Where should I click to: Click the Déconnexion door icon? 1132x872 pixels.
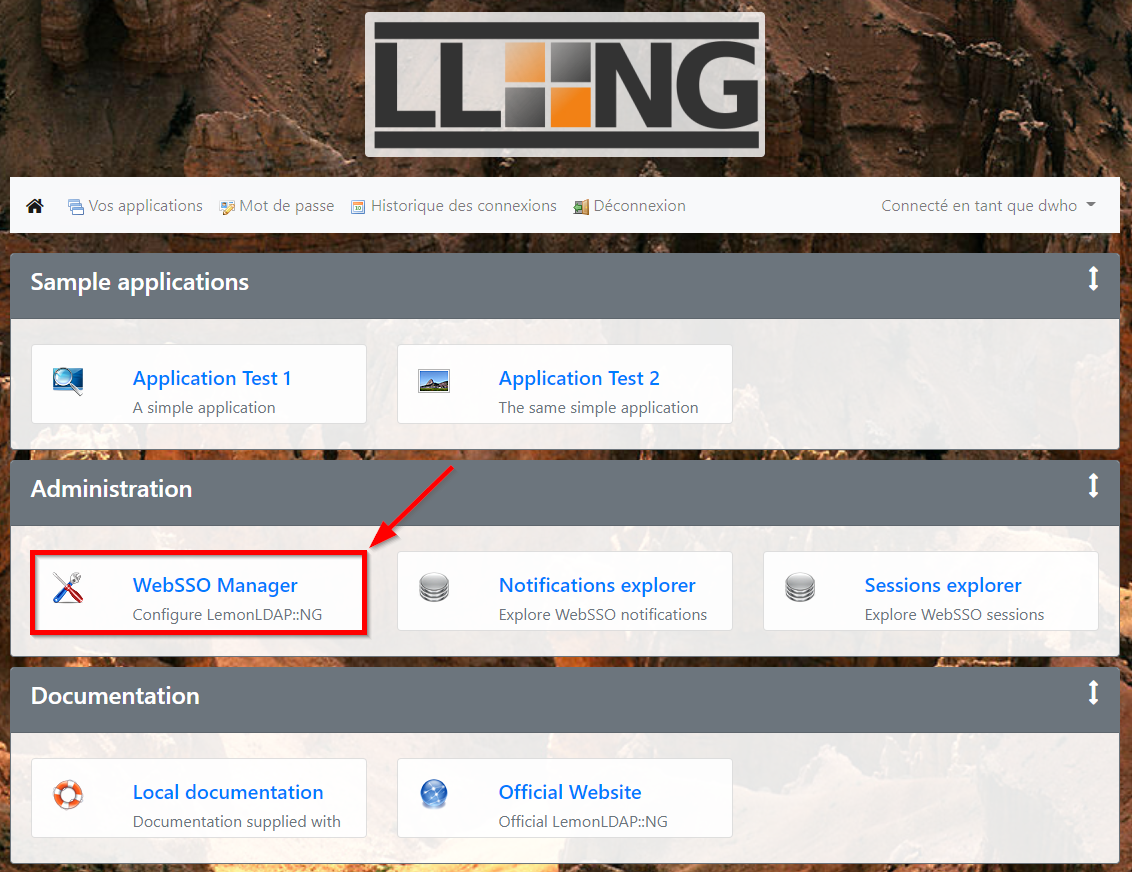[x=581, y=207]
